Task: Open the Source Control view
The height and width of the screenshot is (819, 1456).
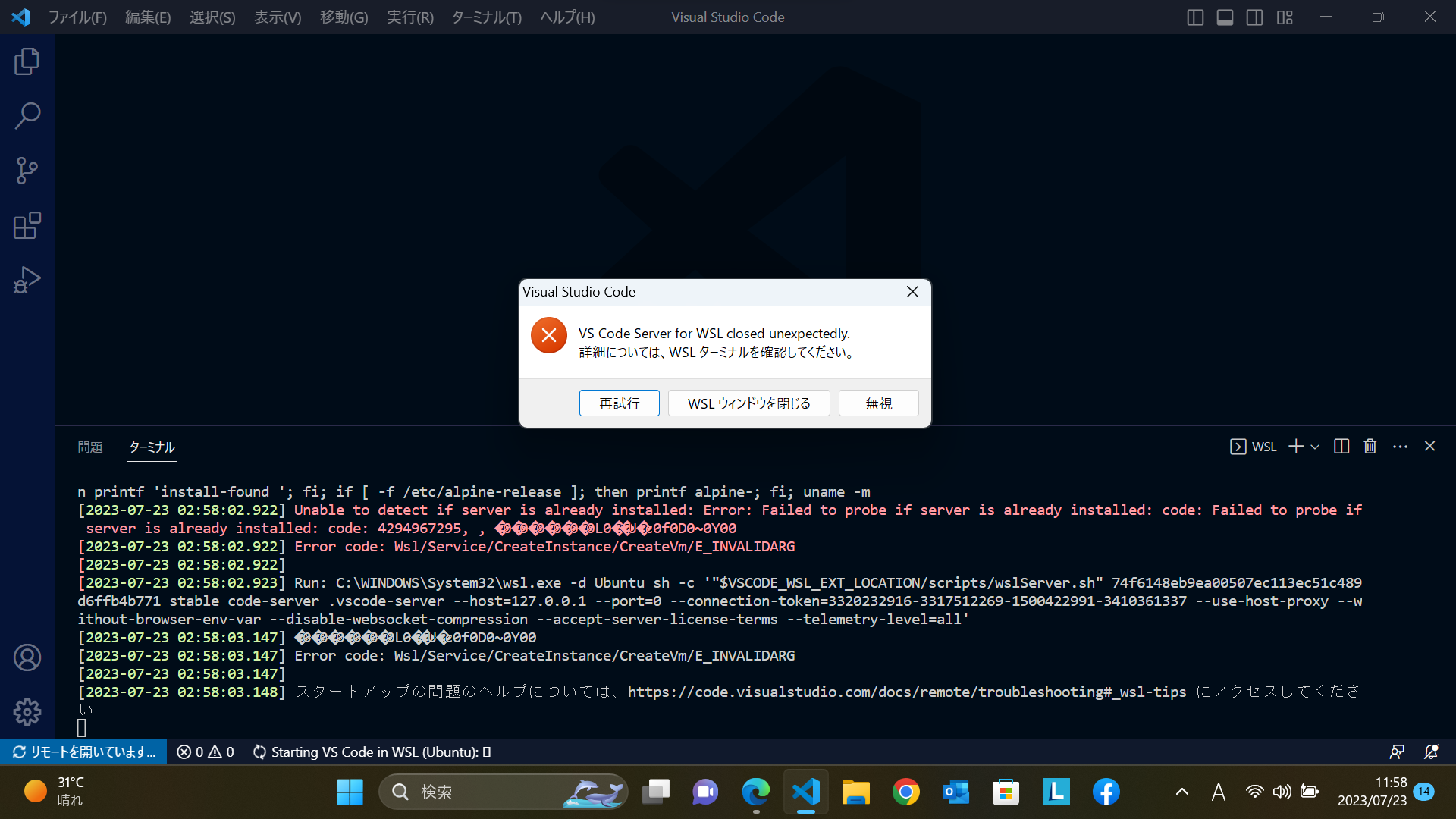Action: (x=27, y=171)
